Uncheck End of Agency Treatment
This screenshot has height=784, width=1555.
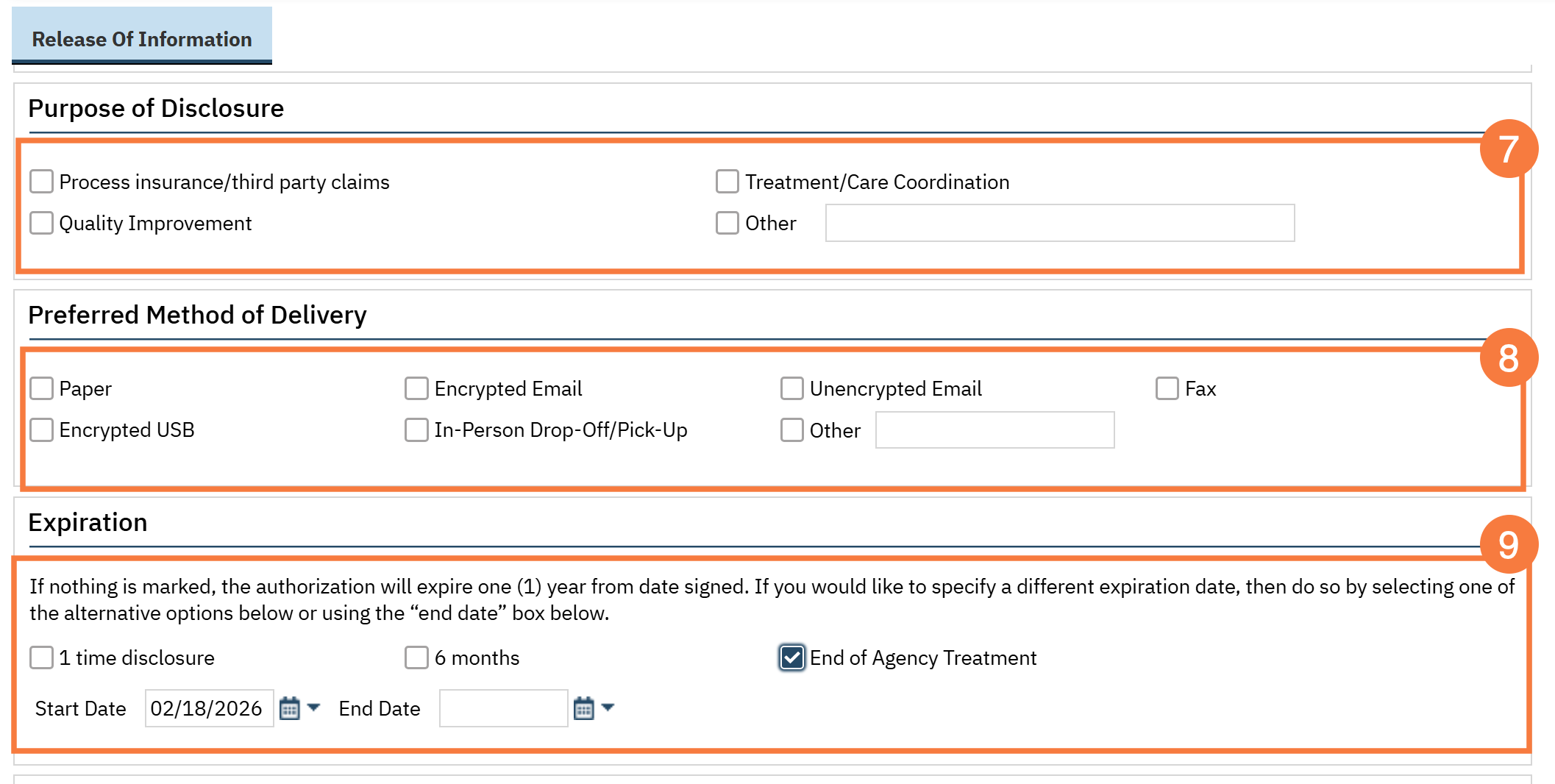tap(792, 658)
